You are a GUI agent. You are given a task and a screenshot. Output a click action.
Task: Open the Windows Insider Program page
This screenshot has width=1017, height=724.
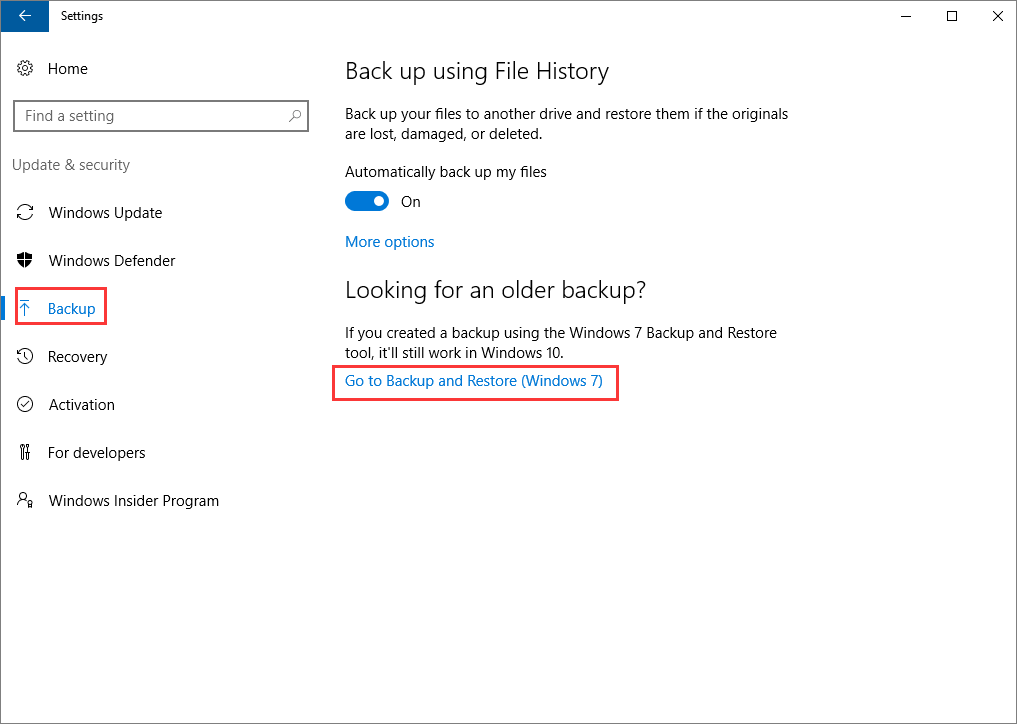[x=133, y=500]
